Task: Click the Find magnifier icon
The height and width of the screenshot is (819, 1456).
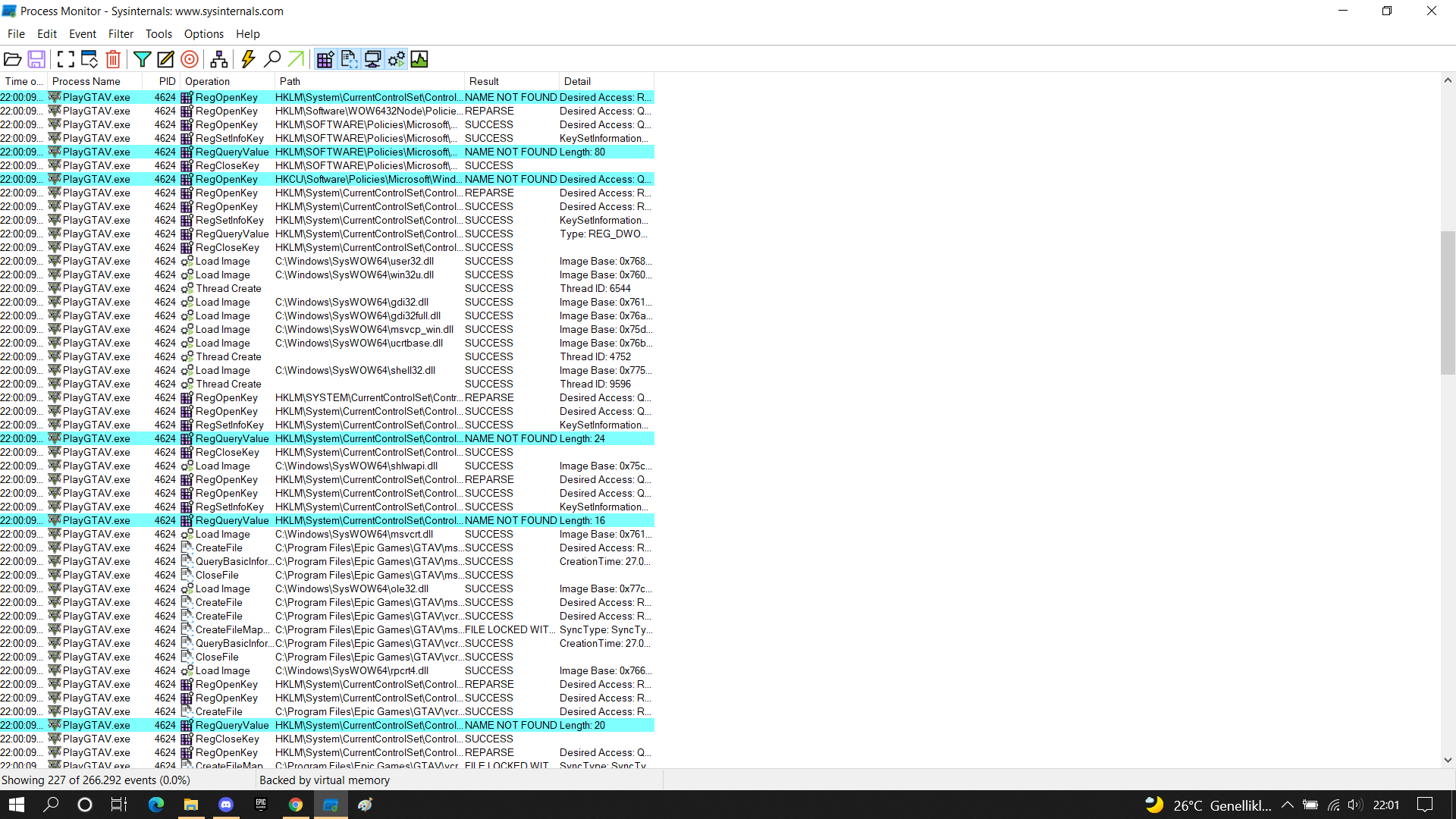Action: [x=272, y=59]
